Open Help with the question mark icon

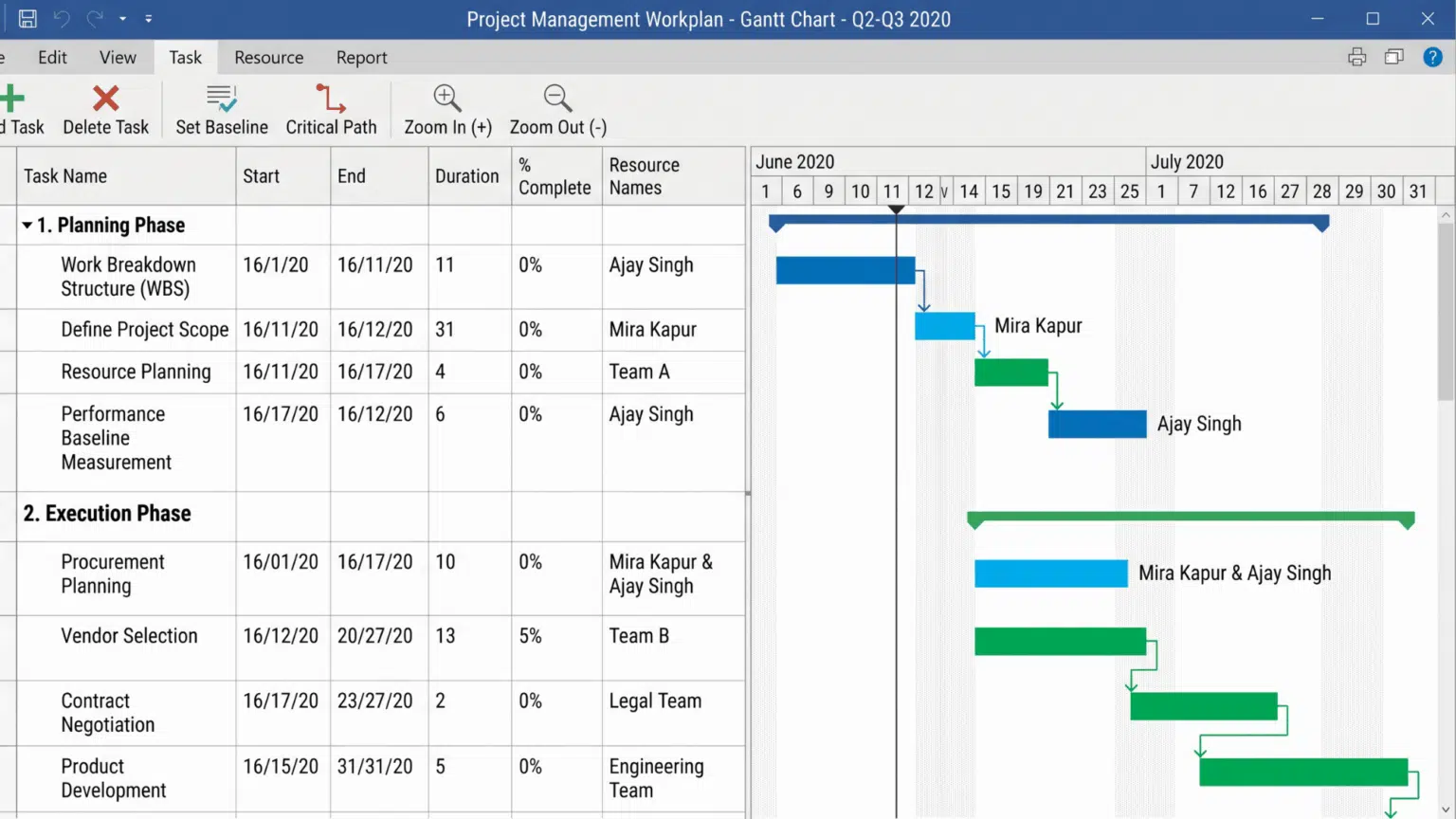[x=1433, y=57]
